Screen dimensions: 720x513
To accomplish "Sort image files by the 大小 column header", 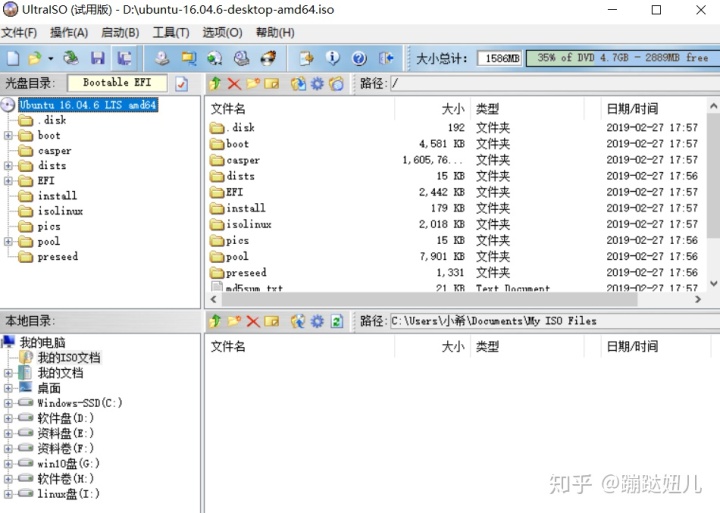I will (x=433, y=109).
